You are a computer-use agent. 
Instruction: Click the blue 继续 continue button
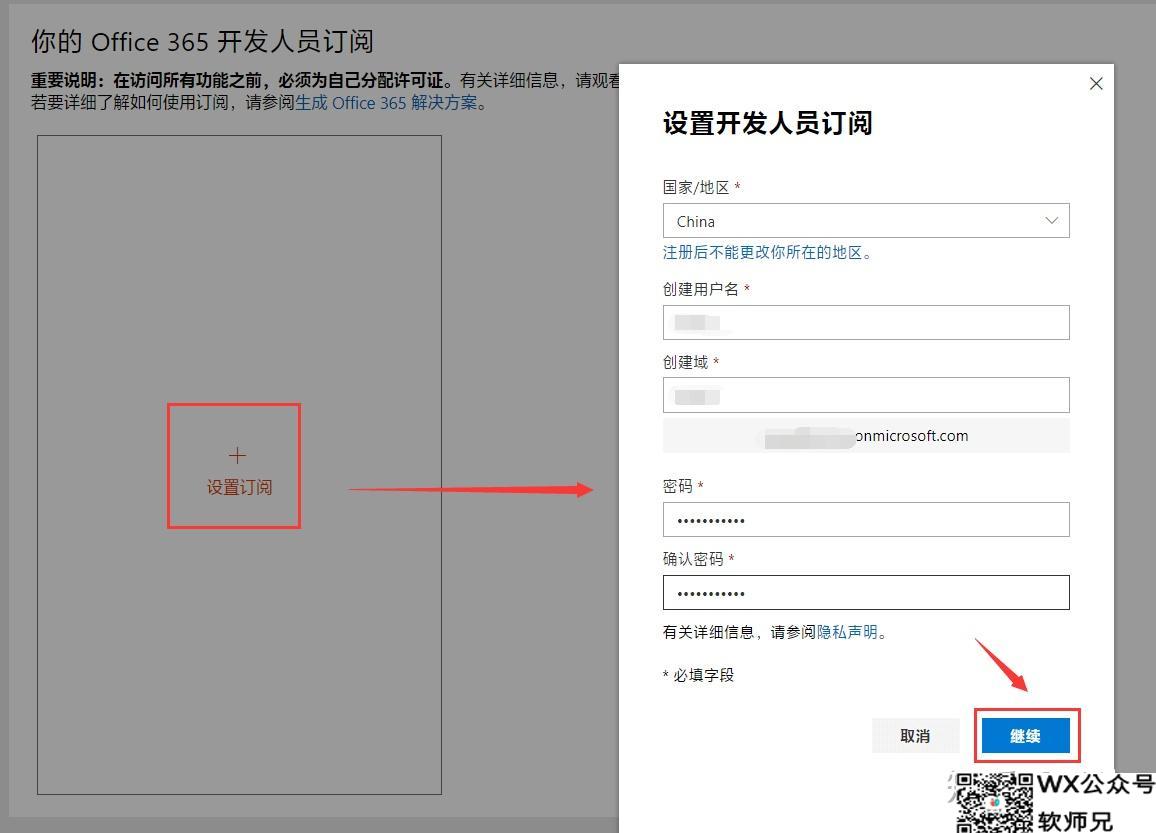click(1026, 736)
